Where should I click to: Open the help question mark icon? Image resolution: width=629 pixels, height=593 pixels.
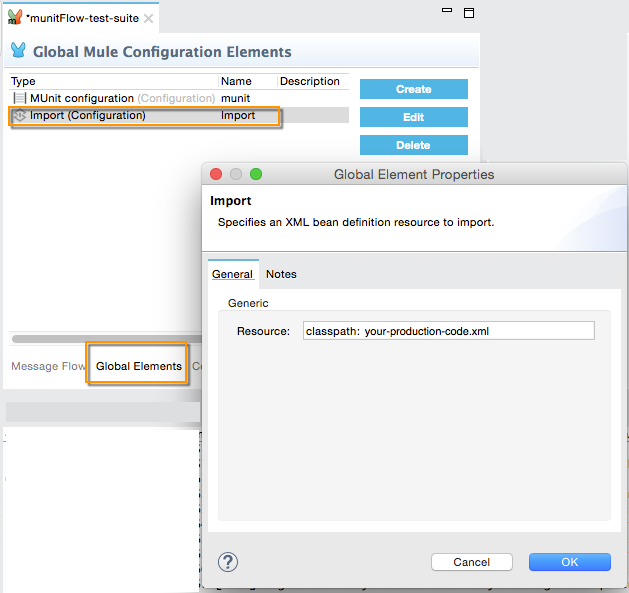click(x=228, y=562)
